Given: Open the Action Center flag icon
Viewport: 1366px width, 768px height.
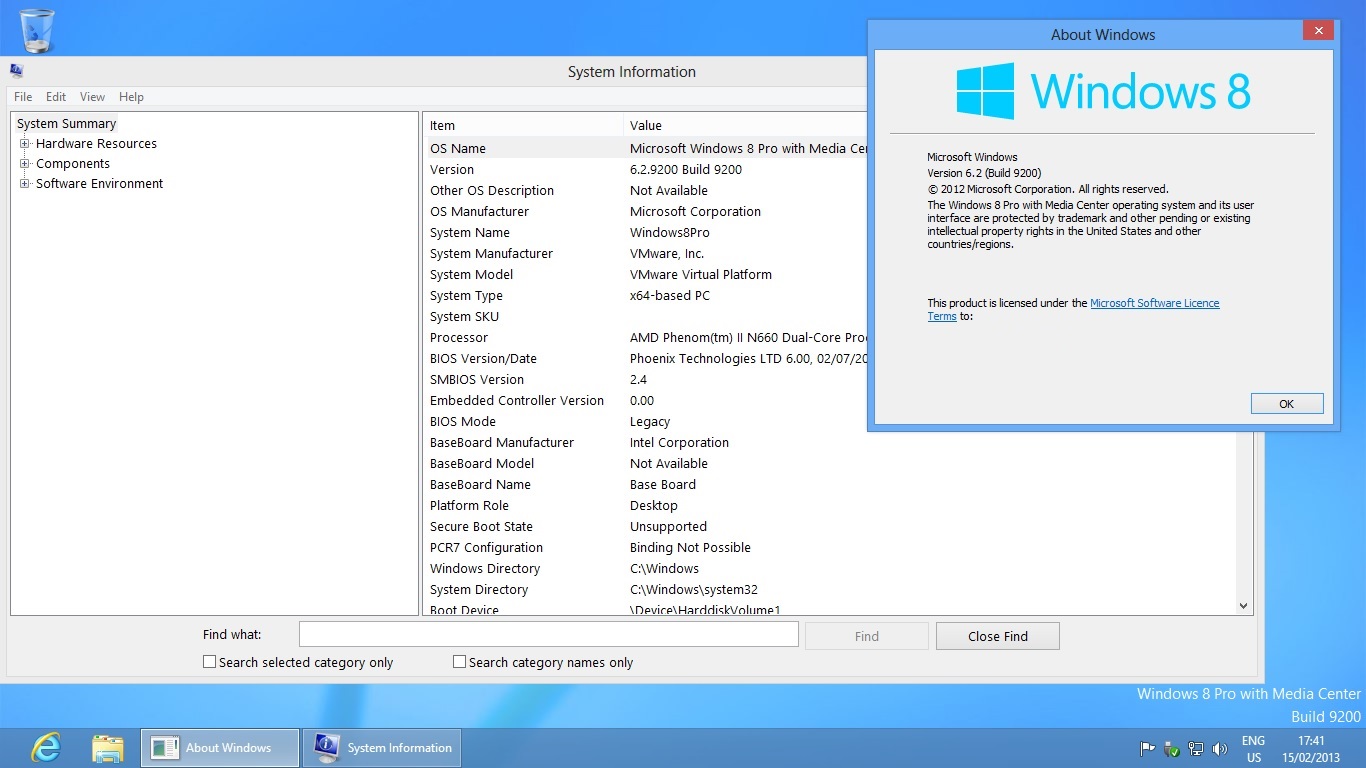Looking at the screenshot, I should (1148, 748).
